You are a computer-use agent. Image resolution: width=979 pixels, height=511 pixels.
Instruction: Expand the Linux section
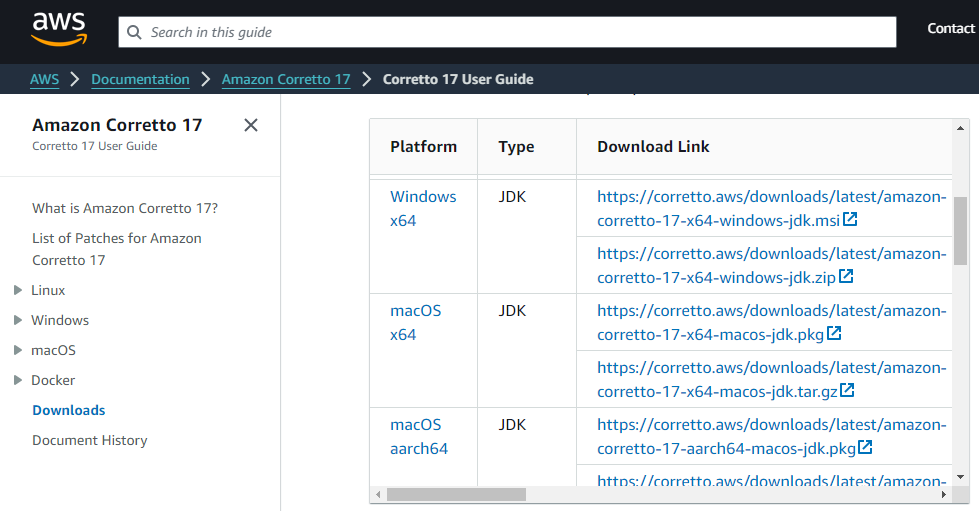[x=18, y=290]
